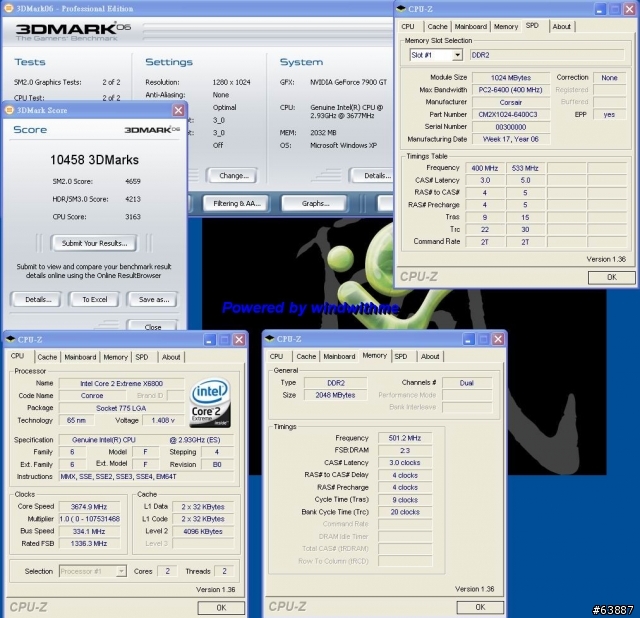Close the CPU-Z Memory window
Image resolution: width=640 pixels, height=618 pixels.
coord(498,339)
